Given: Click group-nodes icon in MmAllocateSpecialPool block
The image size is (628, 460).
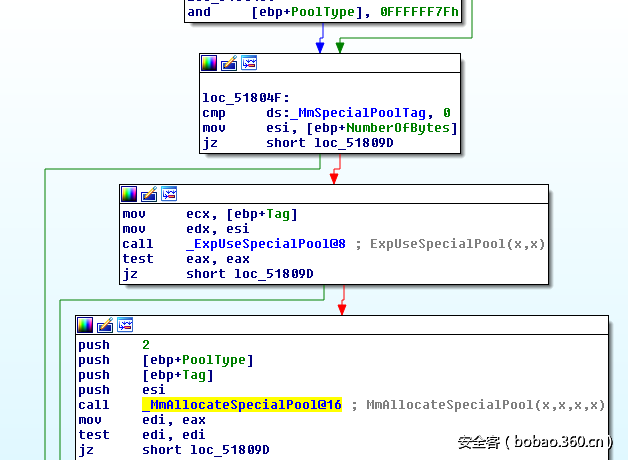Looking at the screenshot, I should (125, 325).
